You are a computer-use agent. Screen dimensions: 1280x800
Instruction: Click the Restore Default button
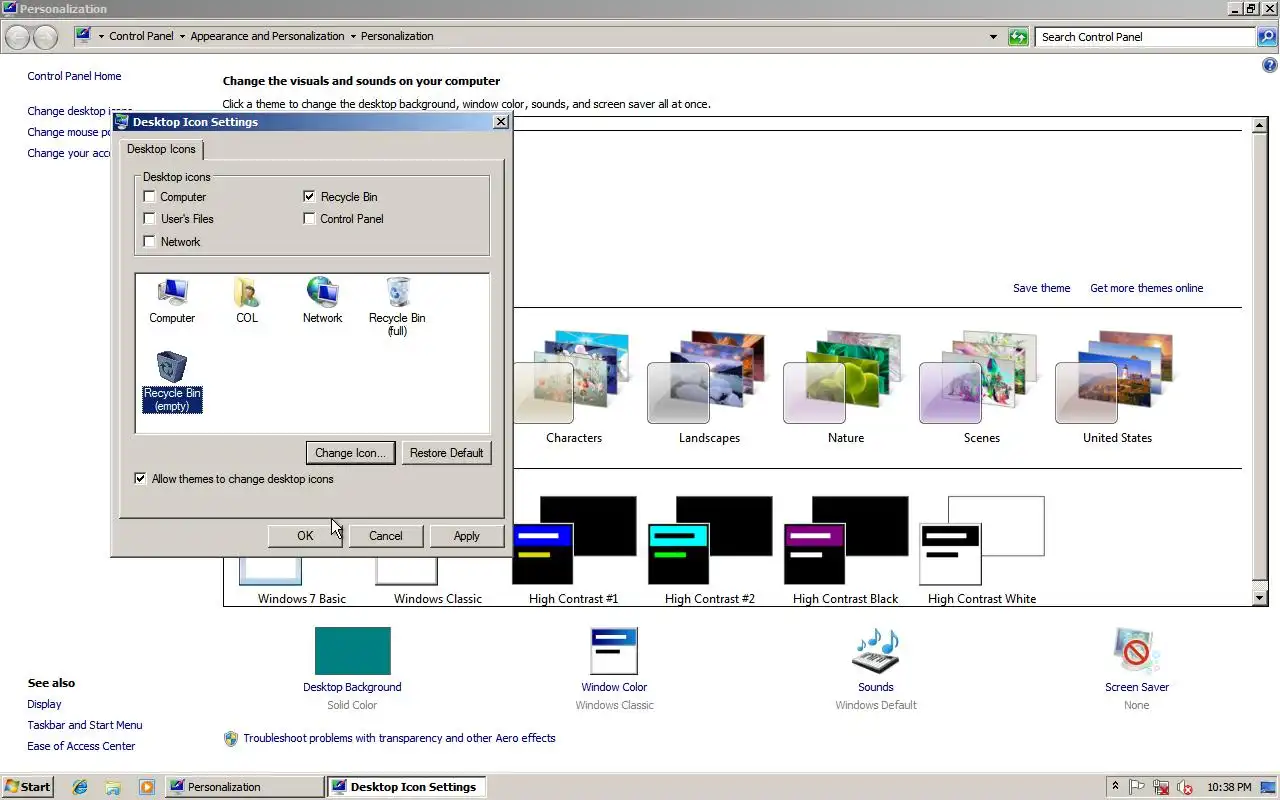click(446, 453)
